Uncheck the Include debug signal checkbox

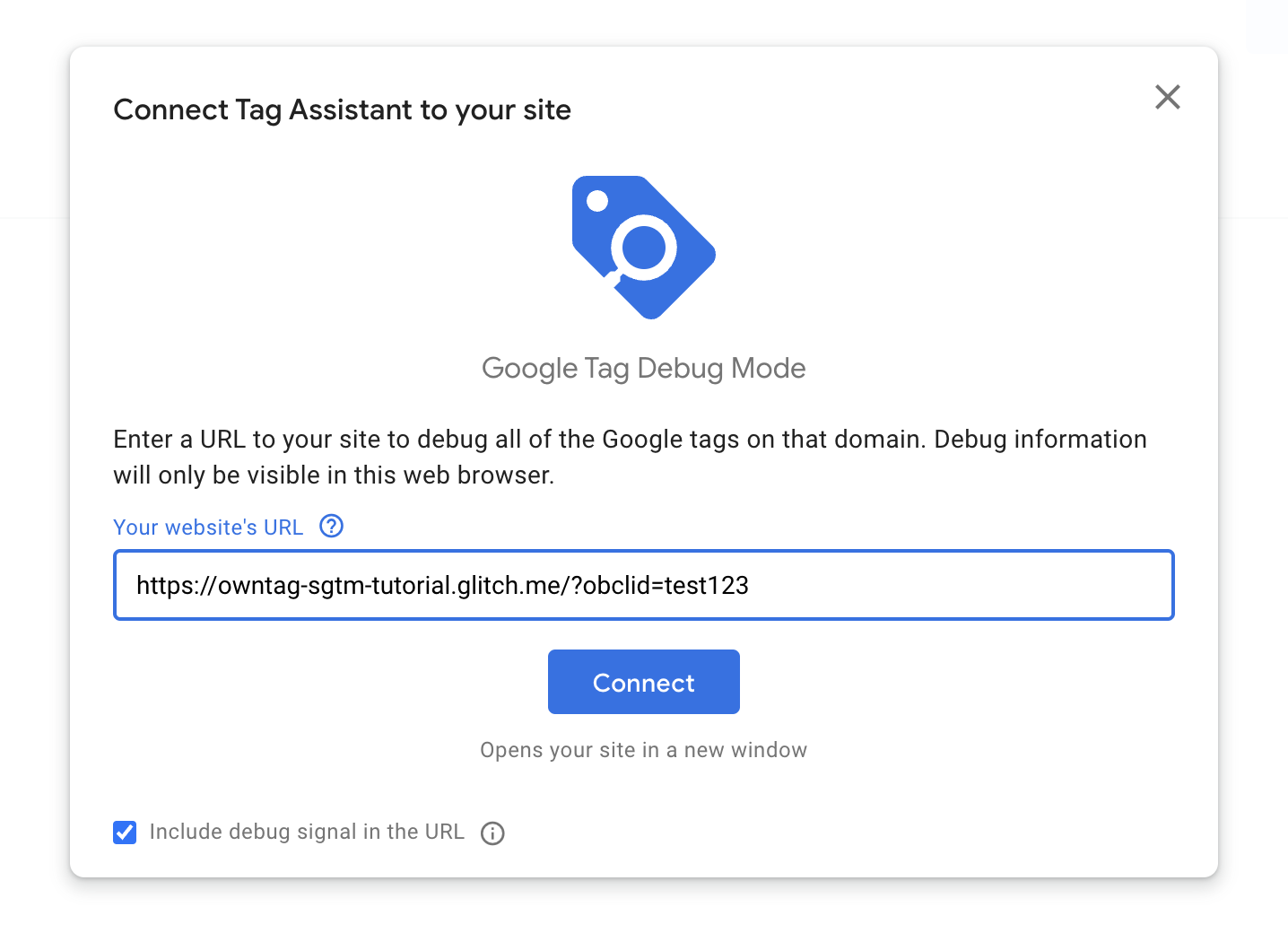(x=125, y=833)
